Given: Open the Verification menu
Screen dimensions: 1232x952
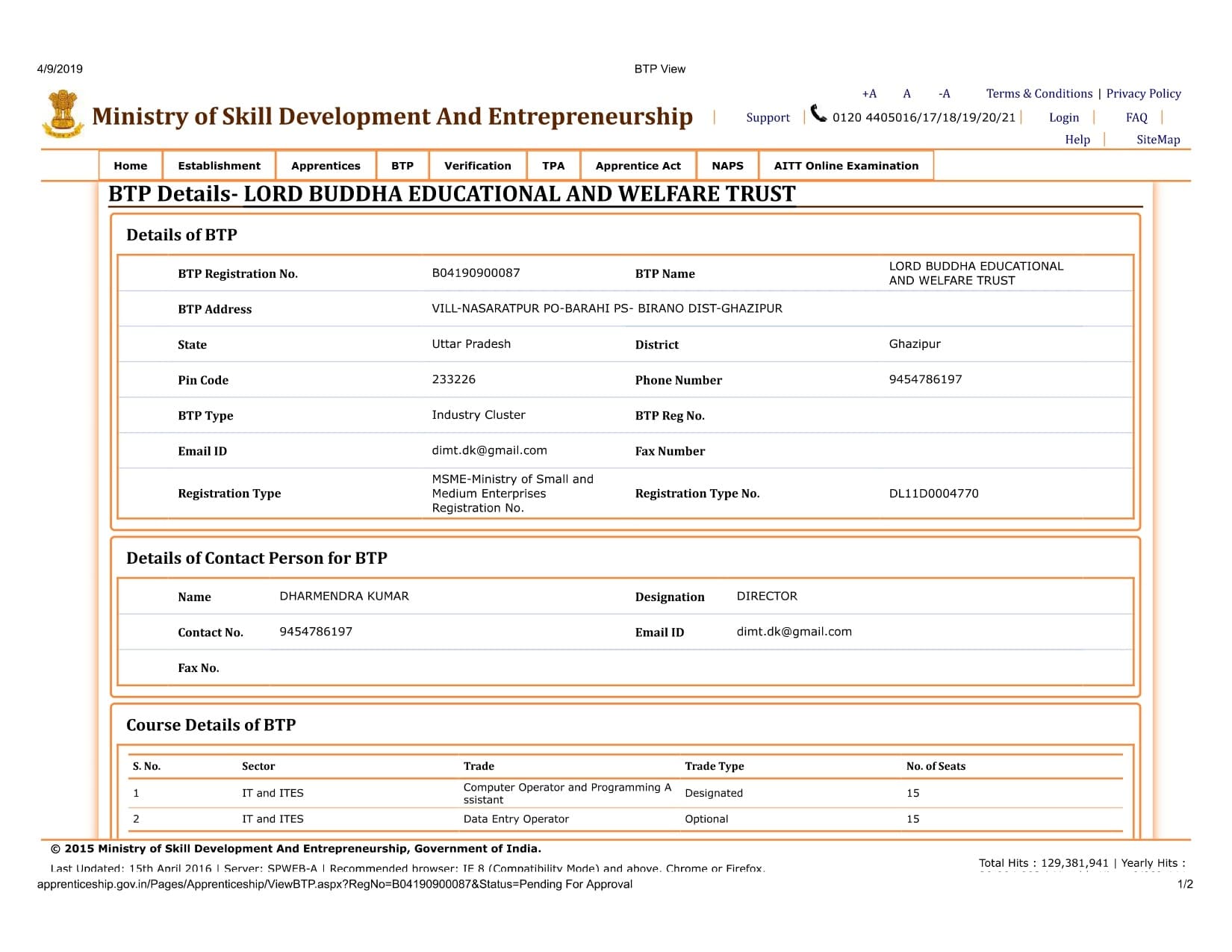Looking at the screenshot, I should 478,166.
